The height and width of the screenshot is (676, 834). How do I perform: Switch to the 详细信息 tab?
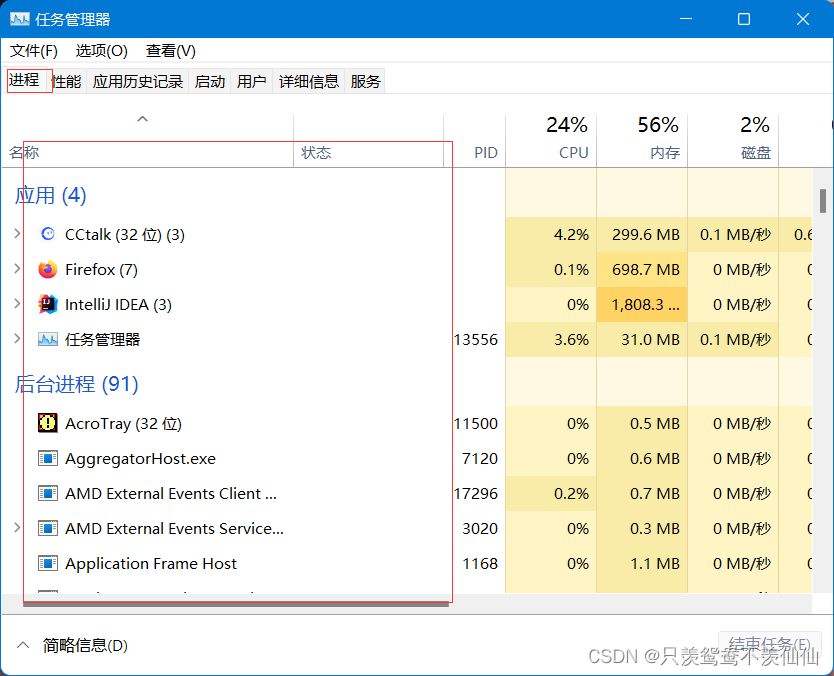(x=309, y=81)
